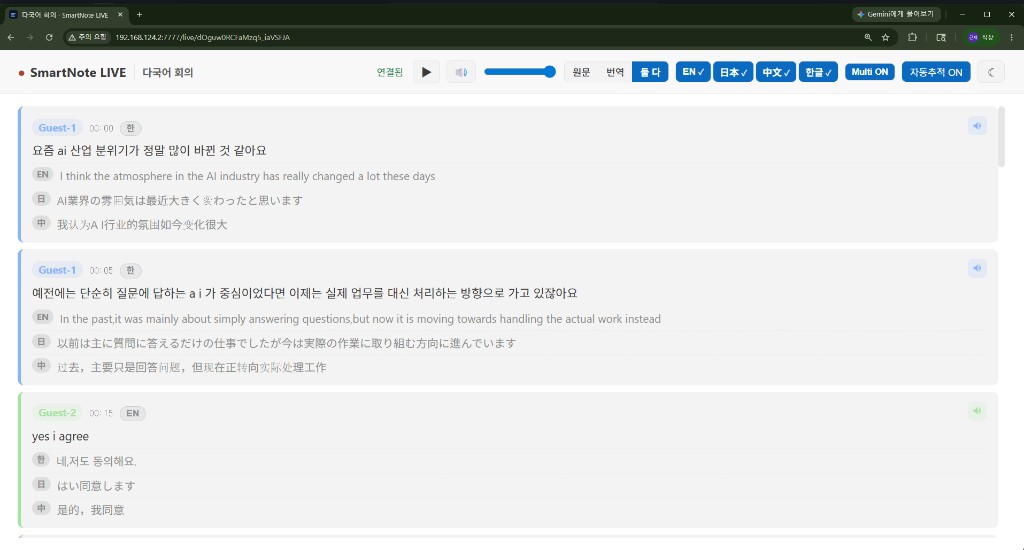Click Korean text '예전에는 단순히 질문에 답하는'
The image size is (1024, 550).
(x=109, y=293)
